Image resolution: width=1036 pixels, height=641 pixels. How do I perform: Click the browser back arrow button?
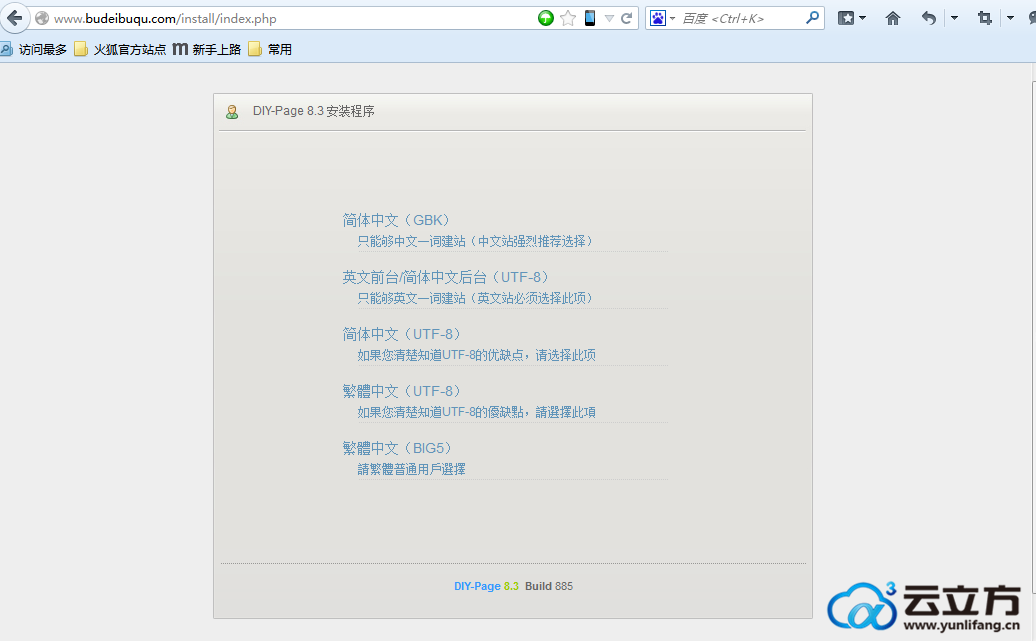click(x=15, y=18)
